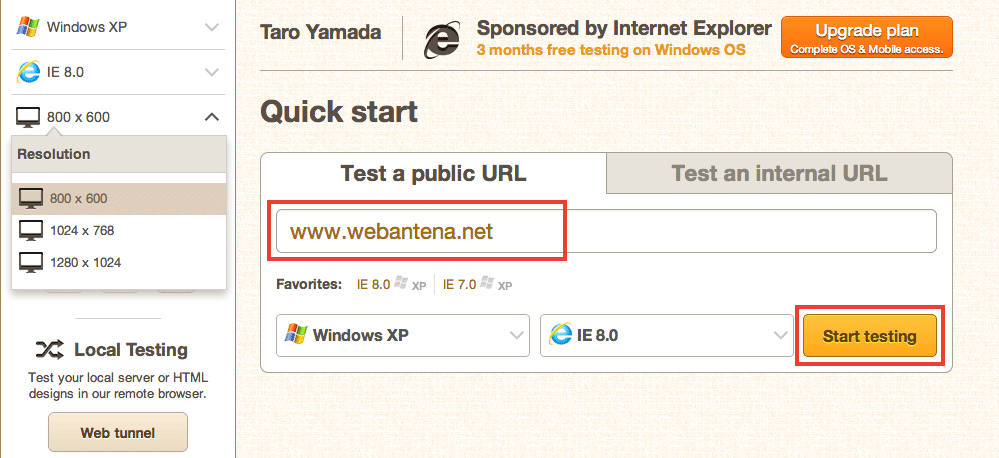This screenshot has height=458, width=999.
Task: Pick the 1280 x 1024 resolution
Action: click(119, 262)
